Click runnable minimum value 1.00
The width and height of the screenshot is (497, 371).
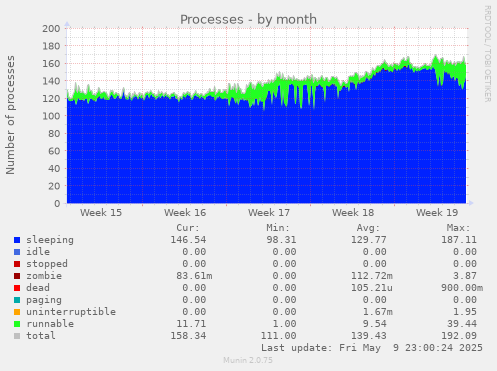coord(284,324)
